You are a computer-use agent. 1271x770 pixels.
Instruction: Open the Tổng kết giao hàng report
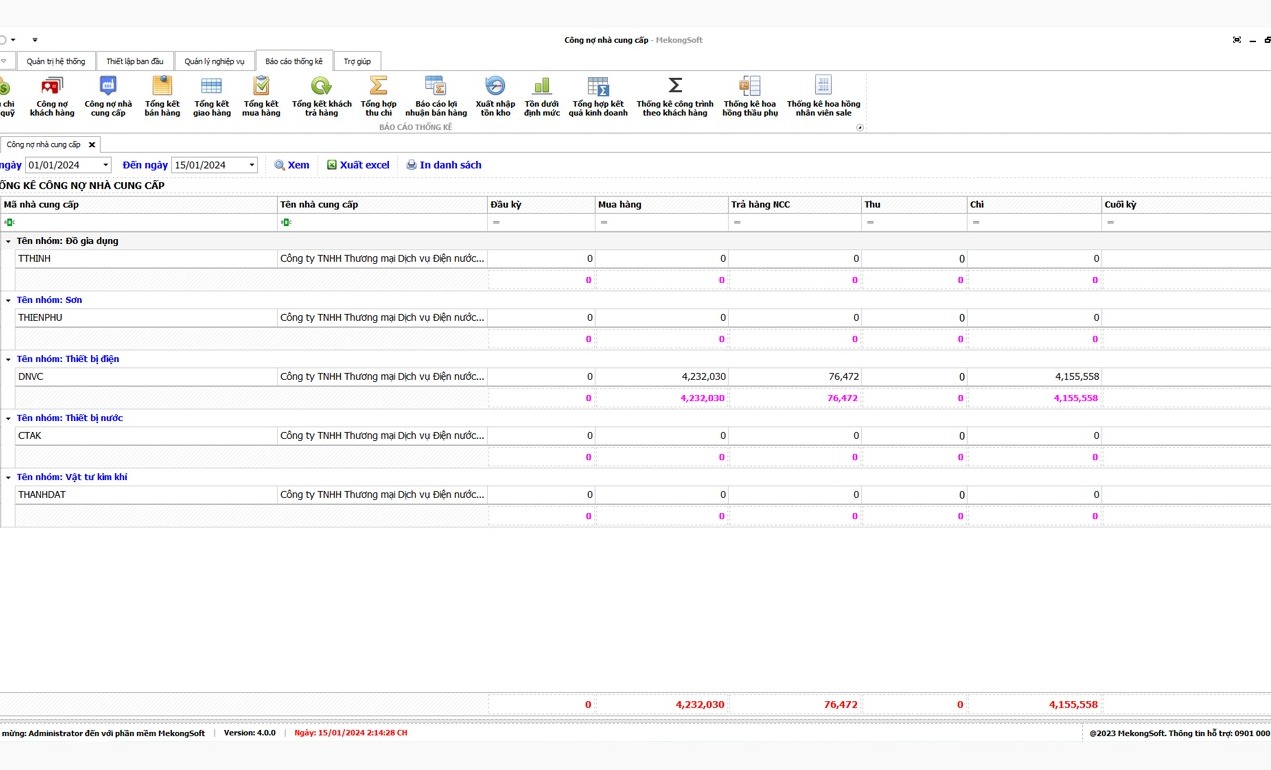211,96
